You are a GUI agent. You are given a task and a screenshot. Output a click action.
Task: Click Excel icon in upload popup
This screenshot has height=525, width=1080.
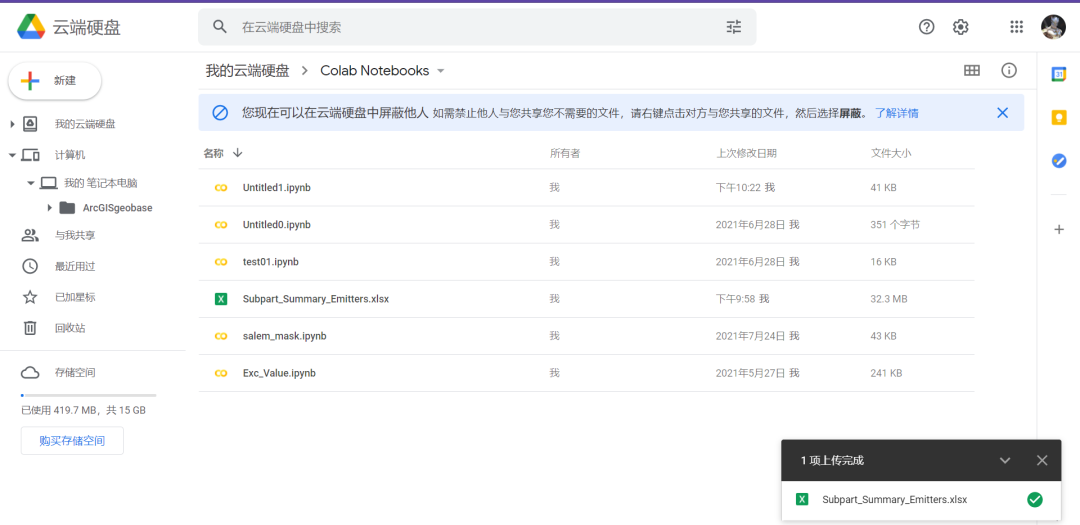click(x=802, y=500)
